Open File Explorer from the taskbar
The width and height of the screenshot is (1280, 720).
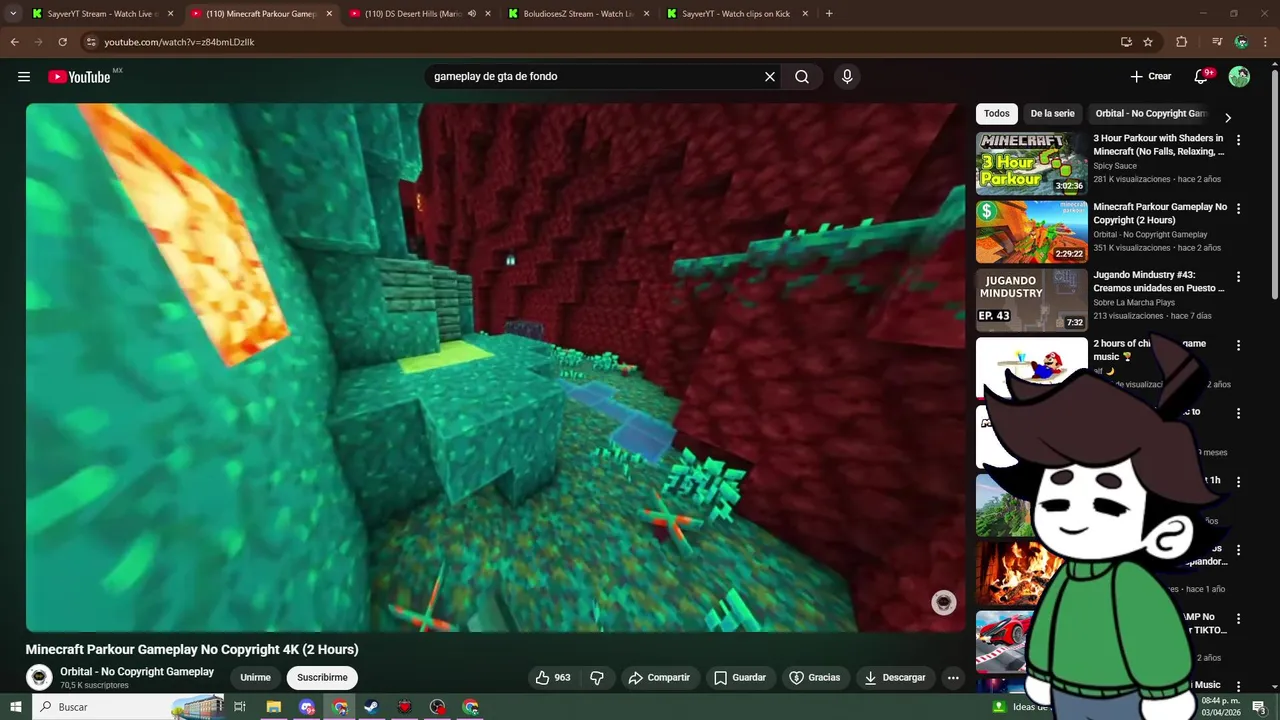coord(274,707)
